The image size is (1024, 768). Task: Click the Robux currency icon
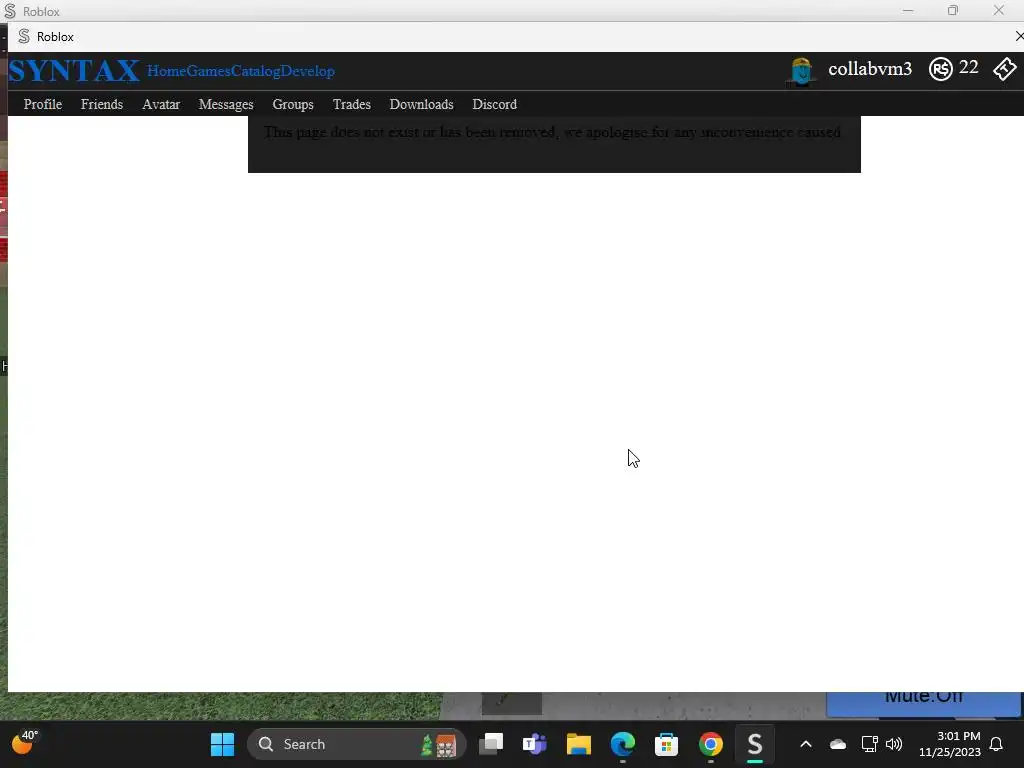point(940,69)
